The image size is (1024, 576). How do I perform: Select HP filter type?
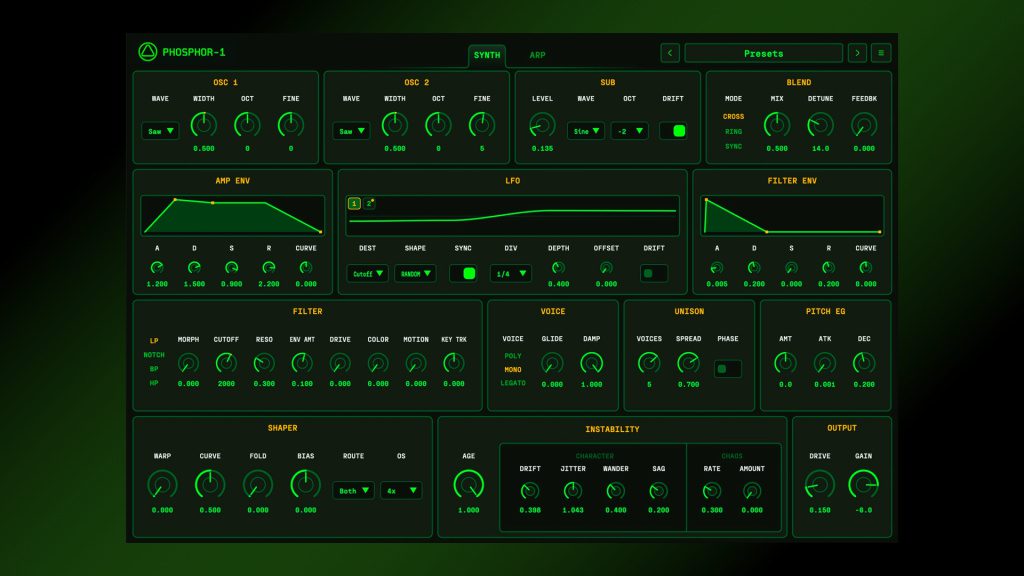click(154, 383)
